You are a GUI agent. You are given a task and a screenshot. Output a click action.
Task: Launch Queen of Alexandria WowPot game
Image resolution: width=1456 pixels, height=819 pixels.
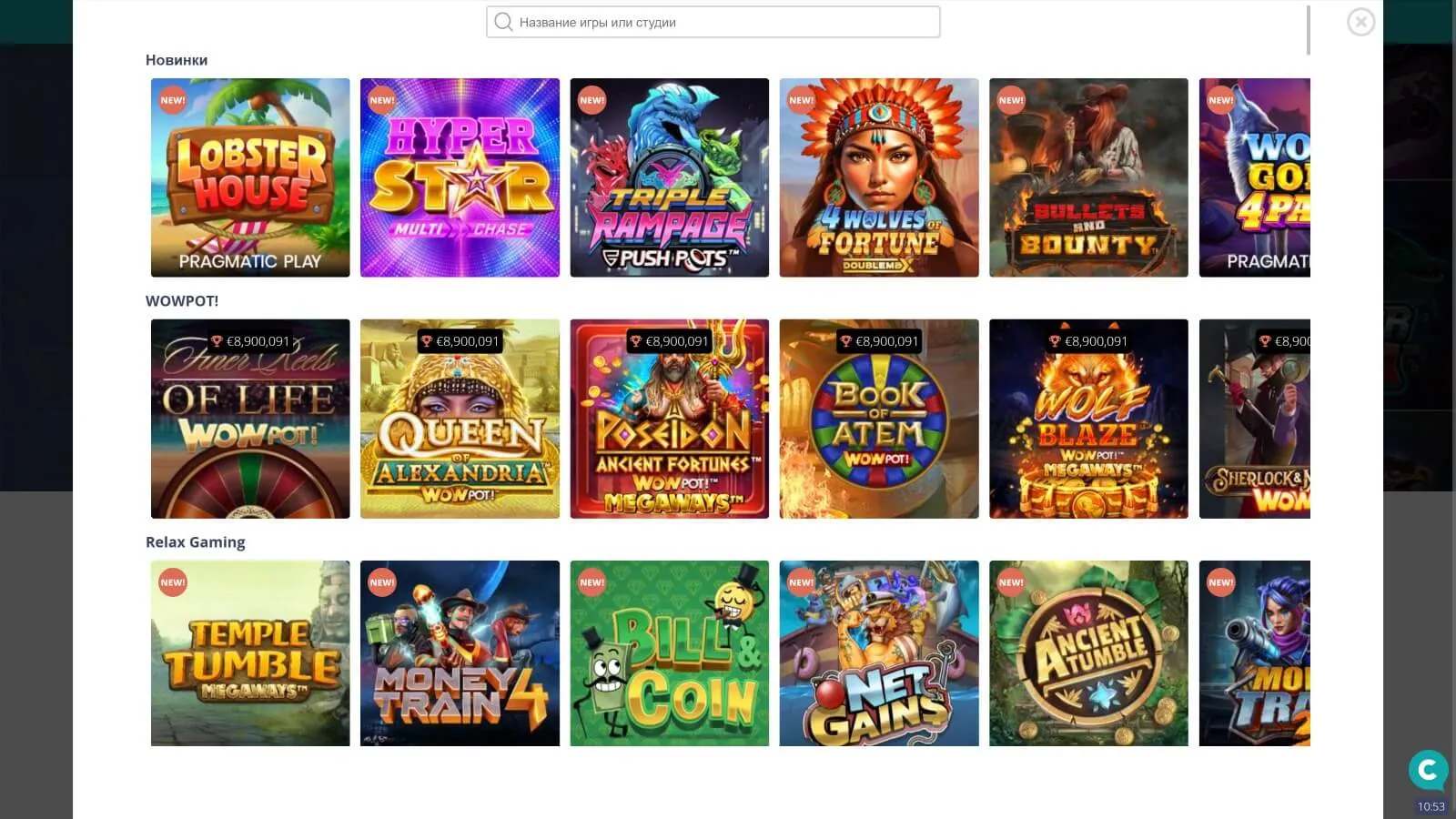pyautogui.click(x=460, y=419)
